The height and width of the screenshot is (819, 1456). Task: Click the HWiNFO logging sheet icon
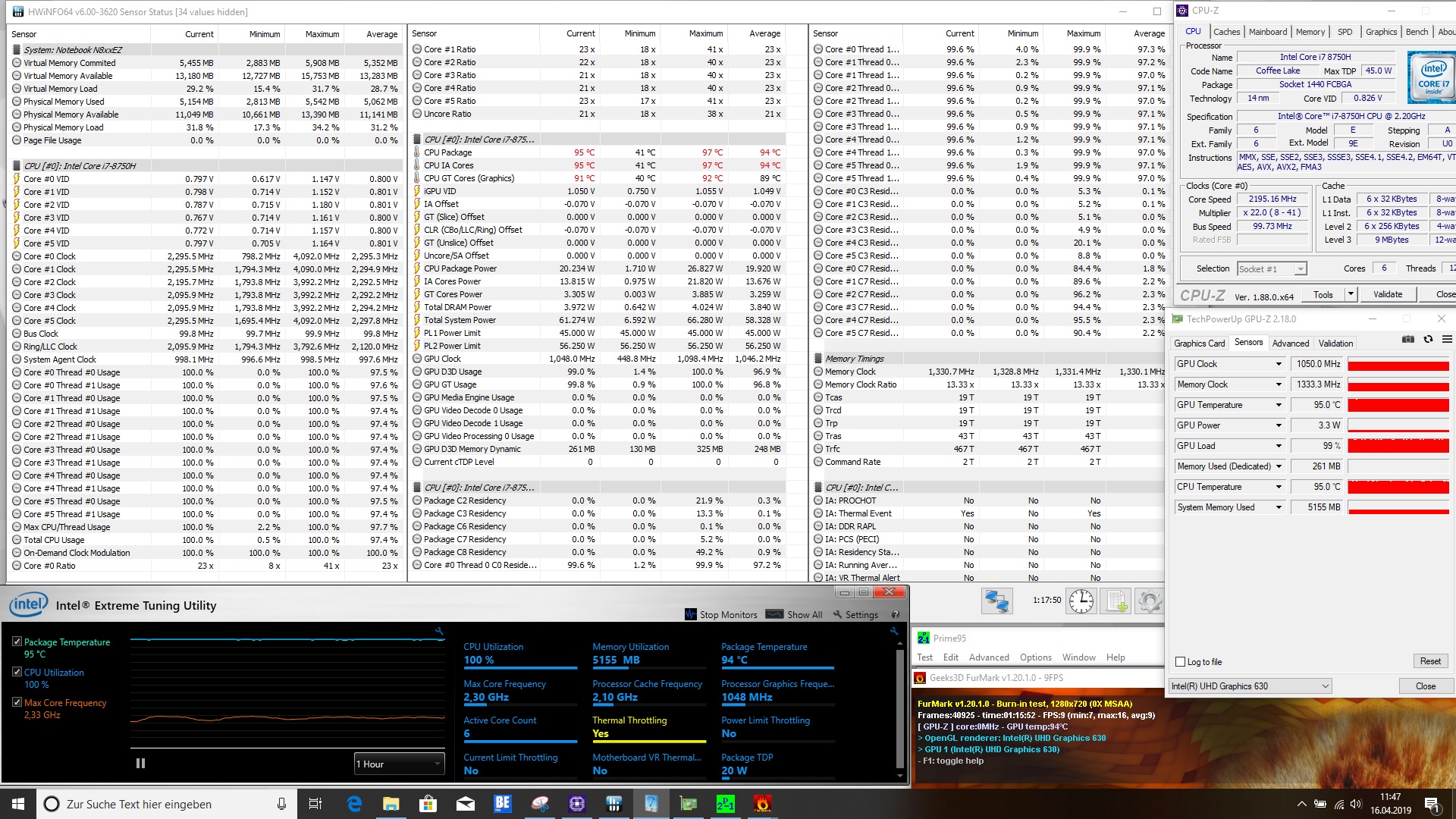(x=1116, y=601)
